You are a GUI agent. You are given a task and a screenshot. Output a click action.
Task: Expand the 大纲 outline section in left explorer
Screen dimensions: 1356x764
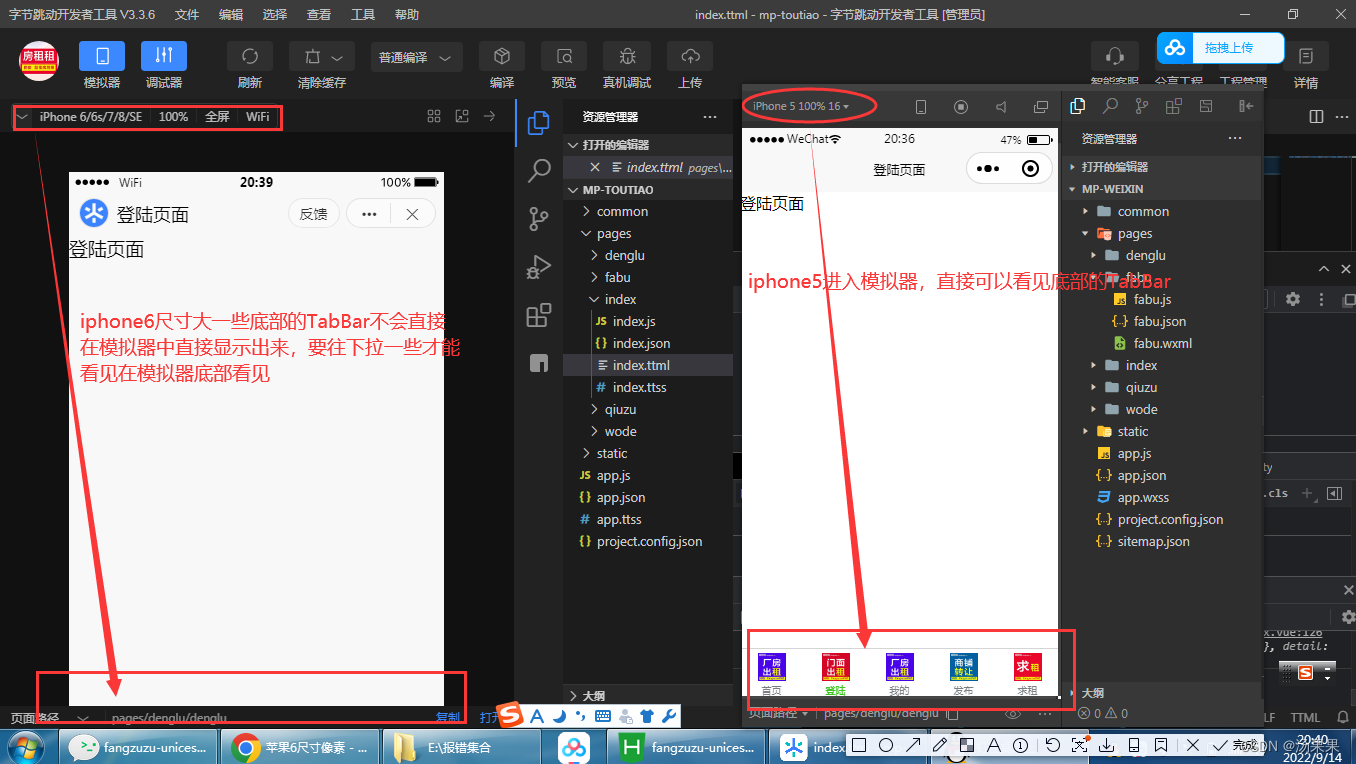[x=648, y=695]
